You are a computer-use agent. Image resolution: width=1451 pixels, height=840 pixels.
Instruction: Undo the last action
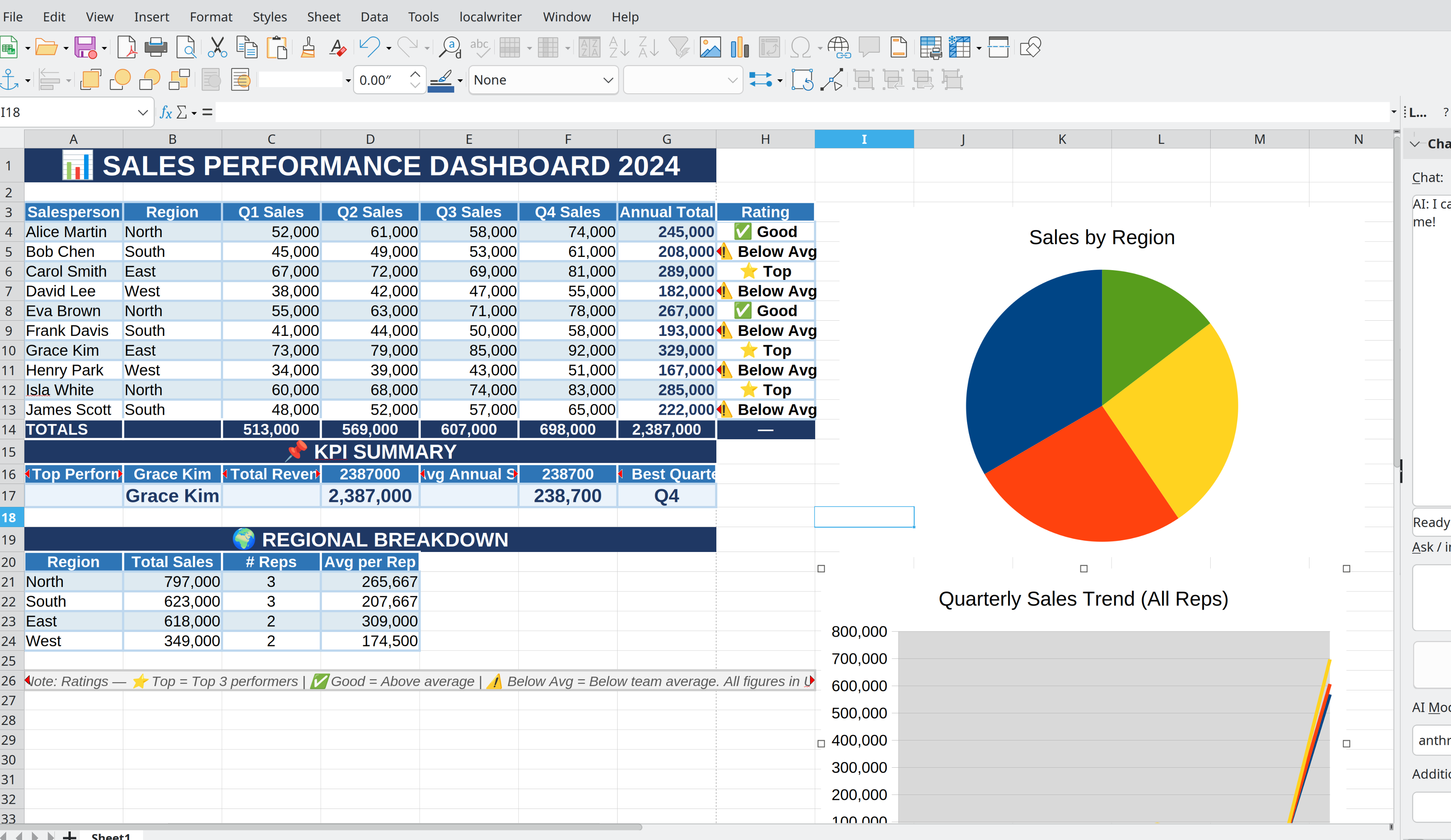point(369,47)
